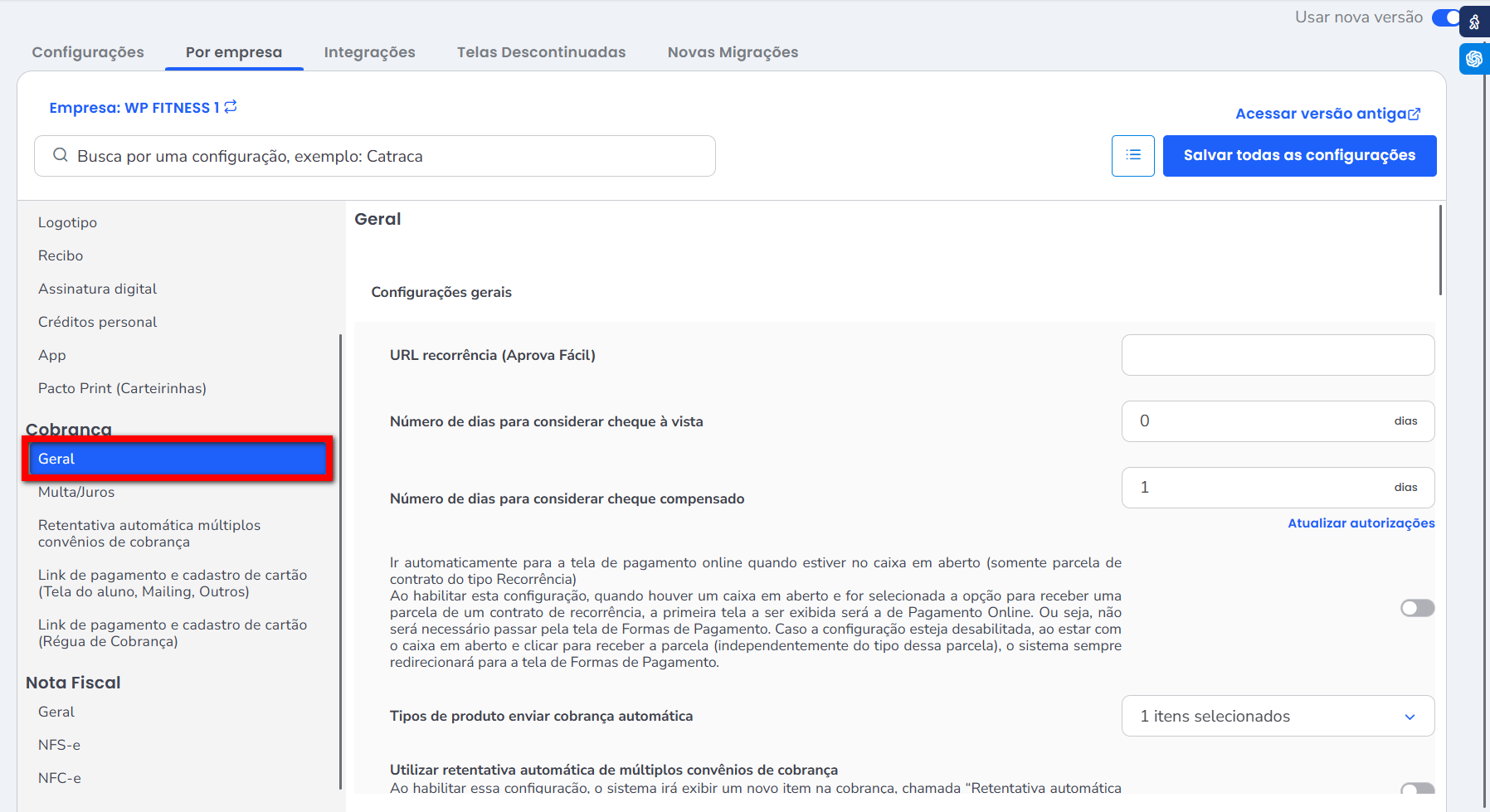1490x812 pixels.
Task: Open the list view icon button
Action: click(1132, 156)
